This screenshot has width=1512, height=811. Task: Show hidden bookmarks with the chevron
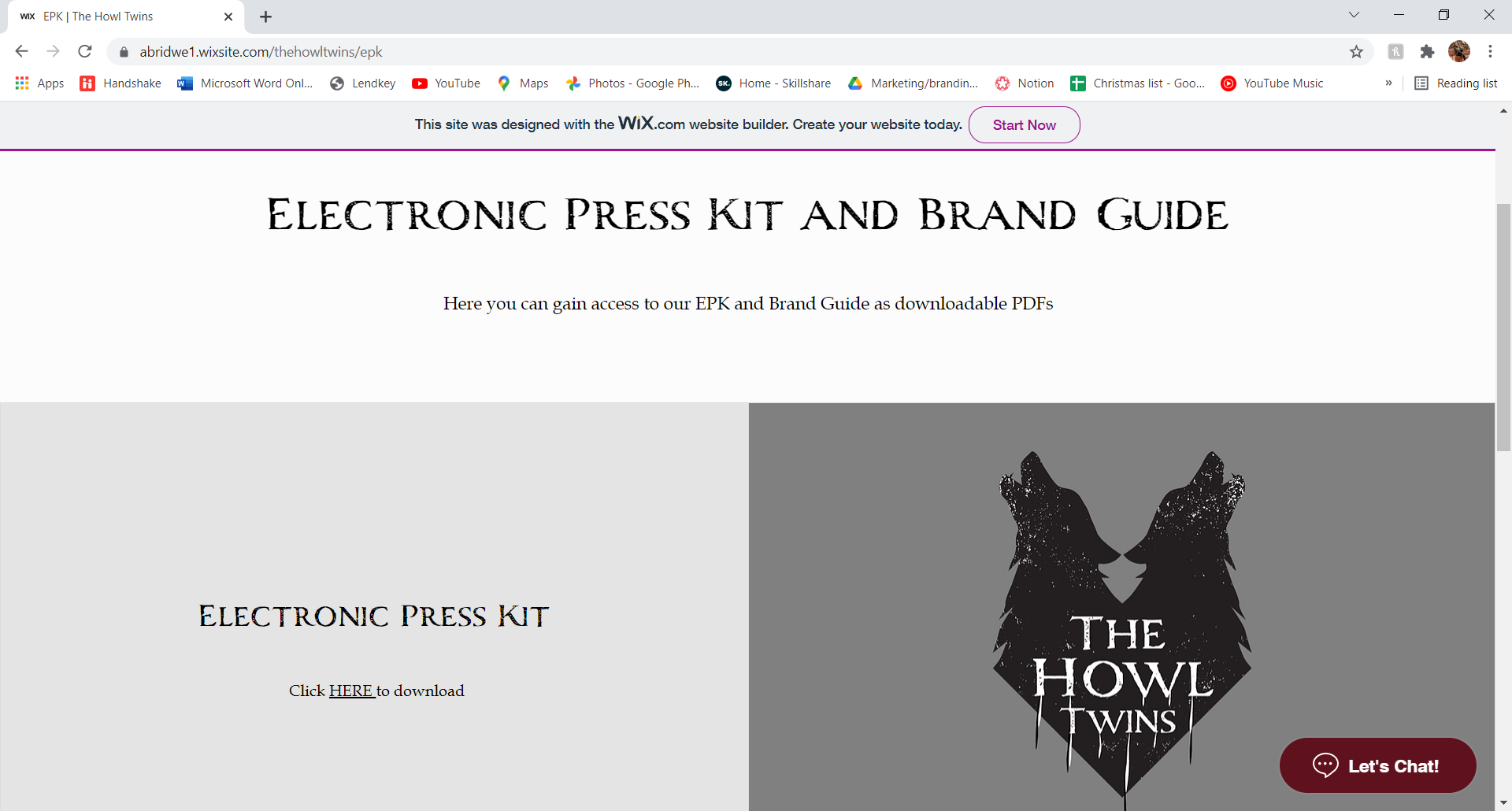click(1388, 83)
